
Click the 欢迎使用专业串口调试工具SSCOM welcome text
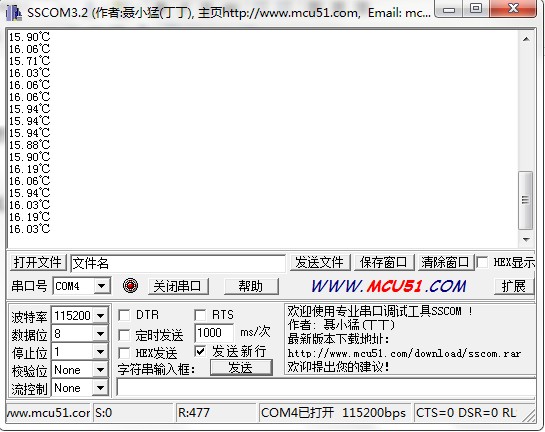[x=380, y=311]
